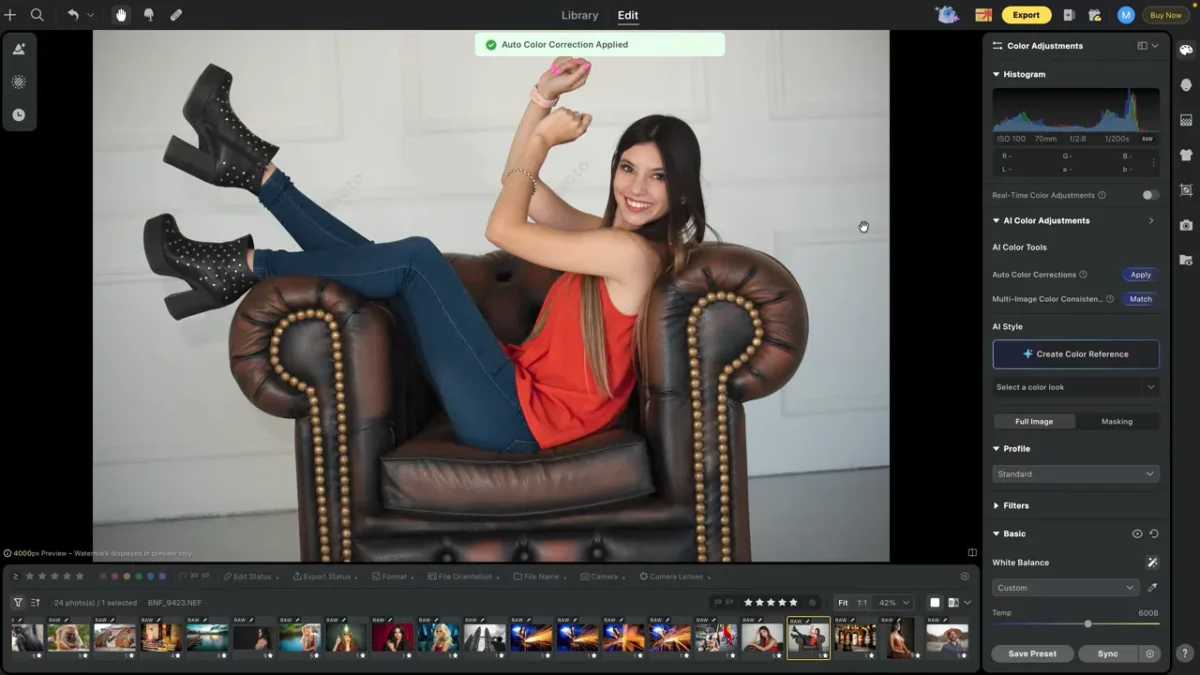Filter by red color label
Screen dimensions: 1200x675
click(x=115, y=576)
